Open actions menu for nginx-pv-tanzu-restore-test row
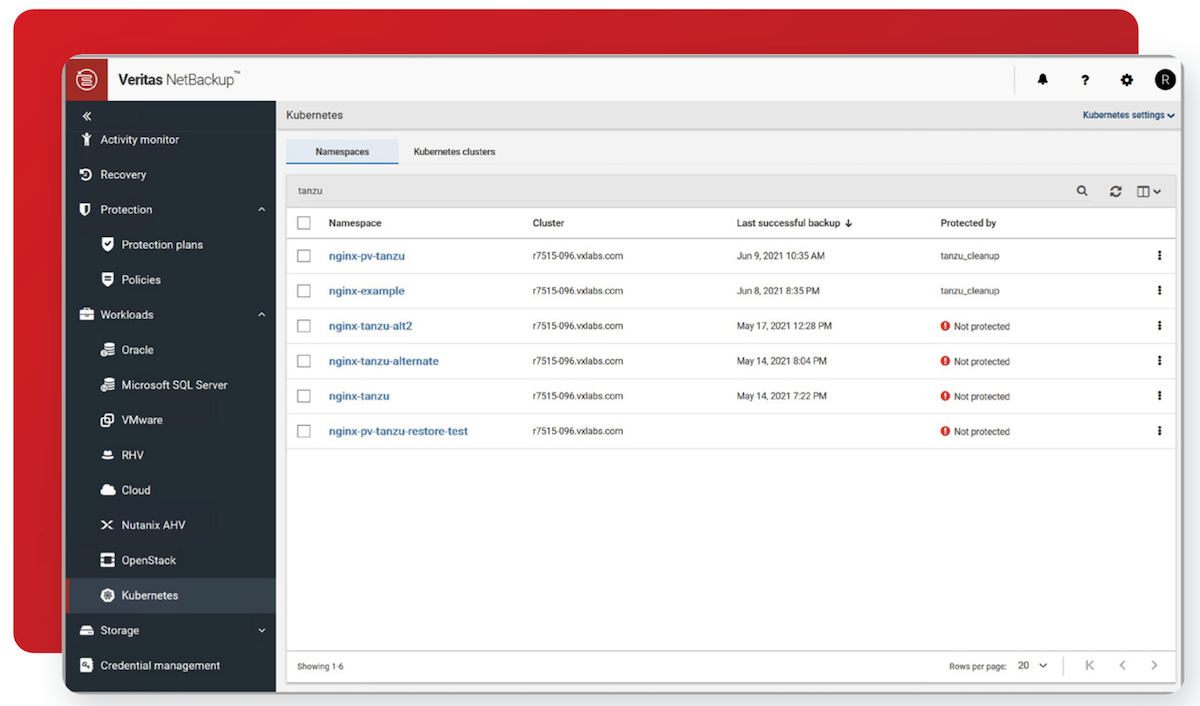Screen dimensions: 1200x706 tap(1160, 431)
